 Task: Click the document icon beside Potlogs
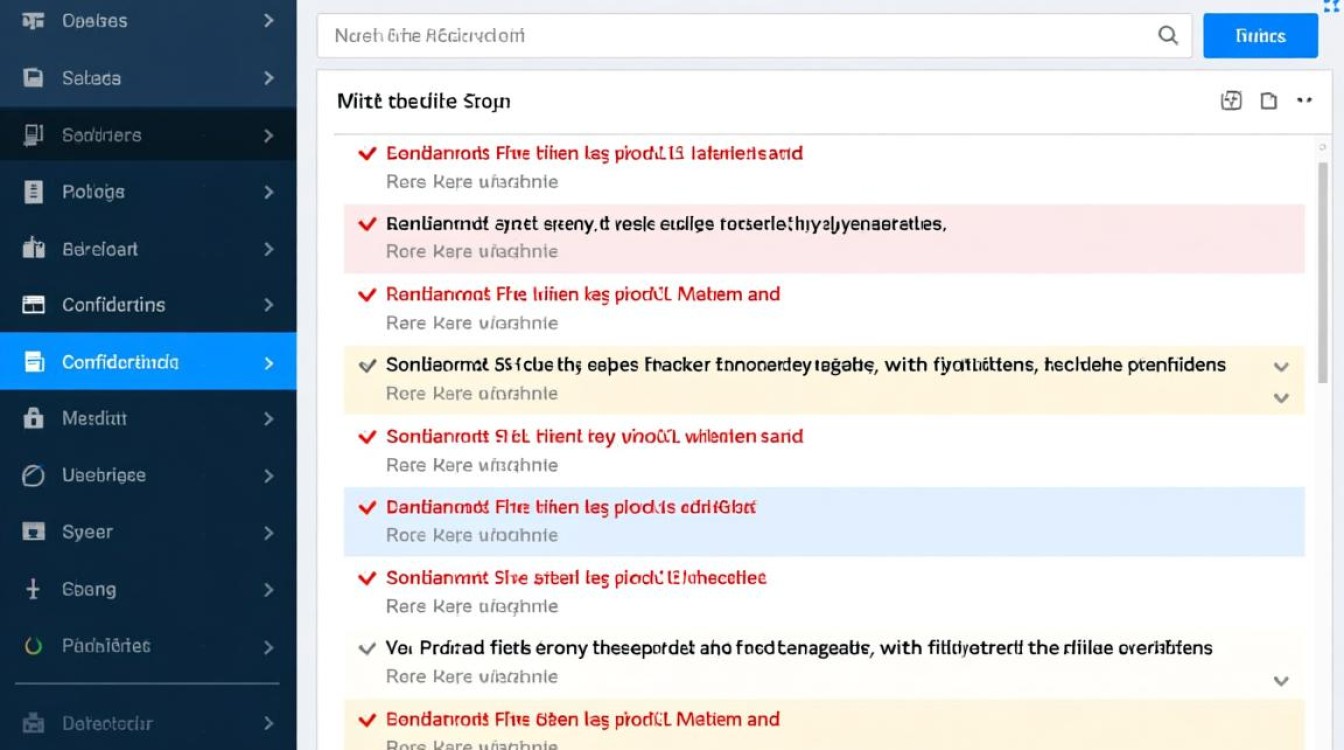tap(33, 192)
